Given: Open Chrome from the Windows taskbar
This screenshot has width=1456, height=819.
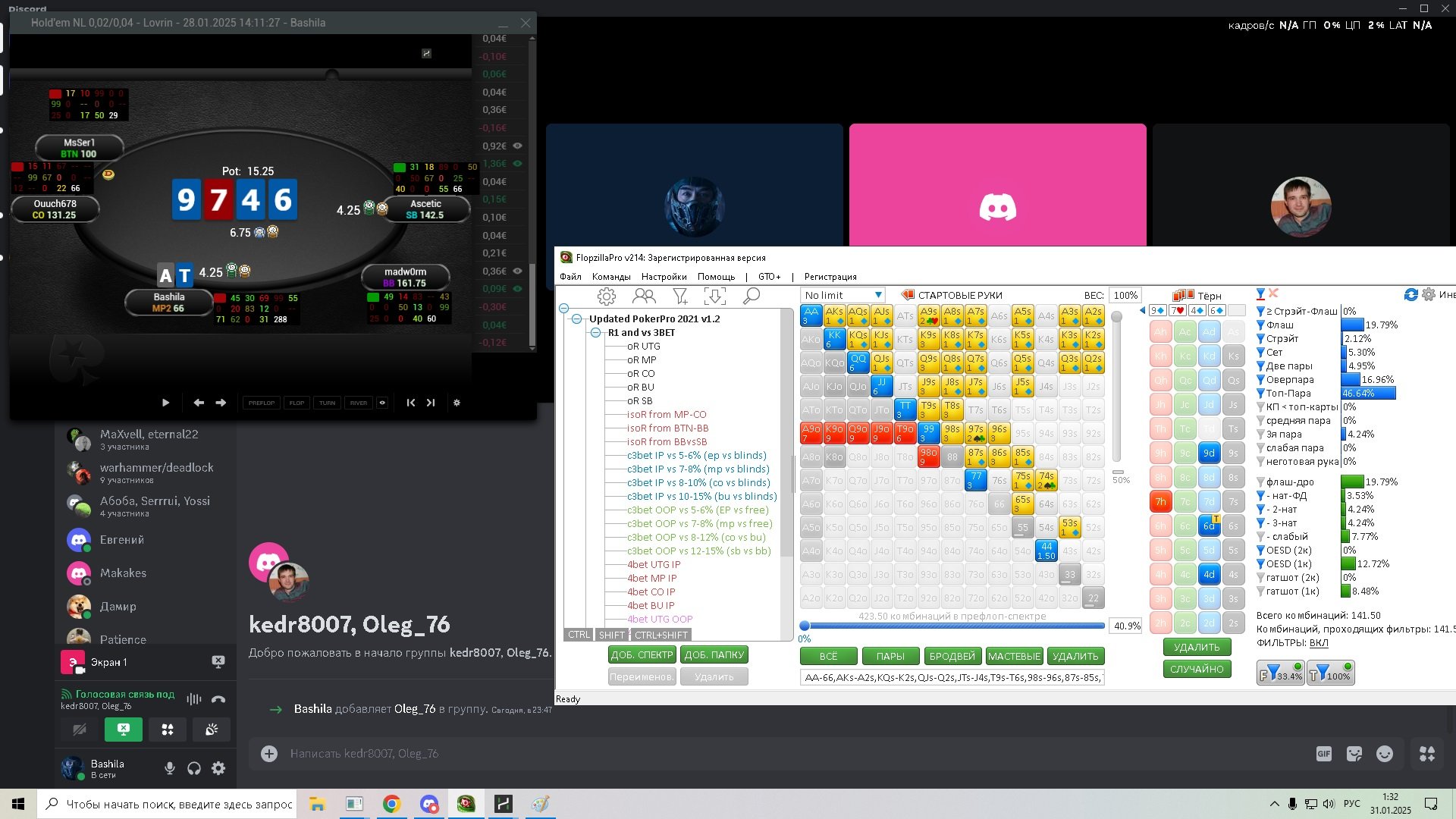Looking at the screenshot, I should click(391, 804).
